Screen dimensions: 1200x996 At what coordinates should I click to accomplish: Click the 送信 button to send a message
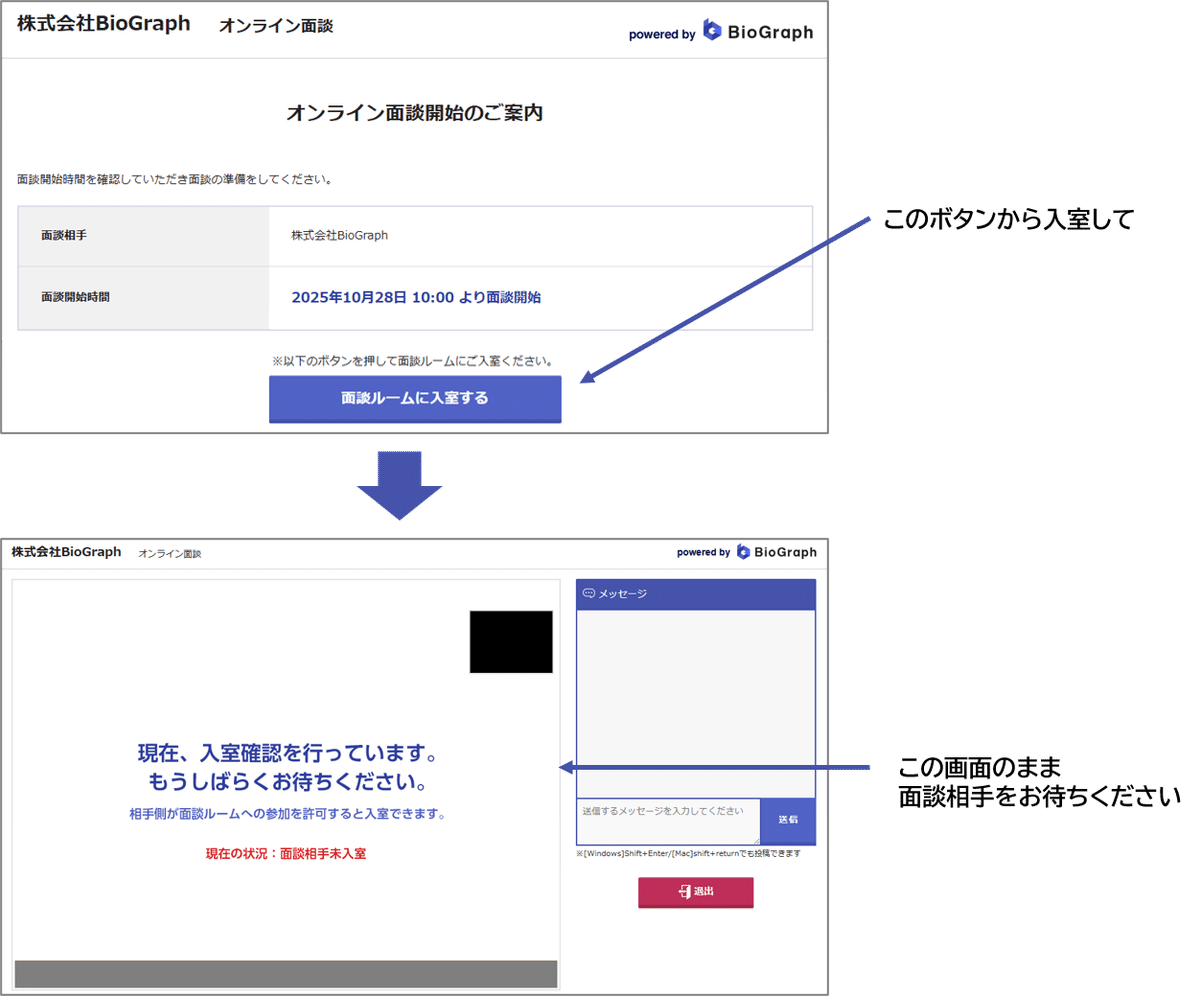[788, 820]
